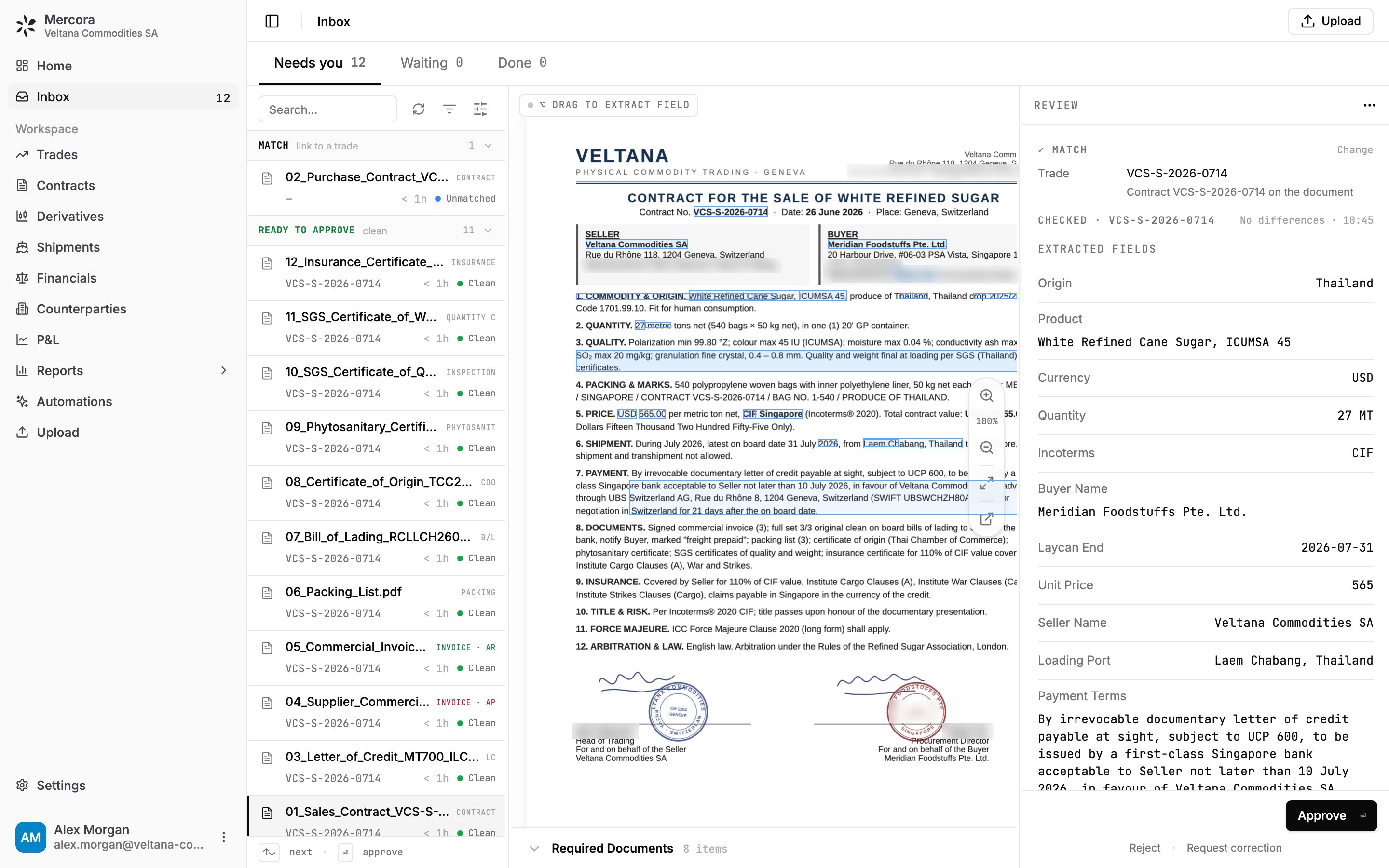Select the 01_Sales_Contract_VCS-S document
Viewport: 1389px width, 868px height.
377,816
